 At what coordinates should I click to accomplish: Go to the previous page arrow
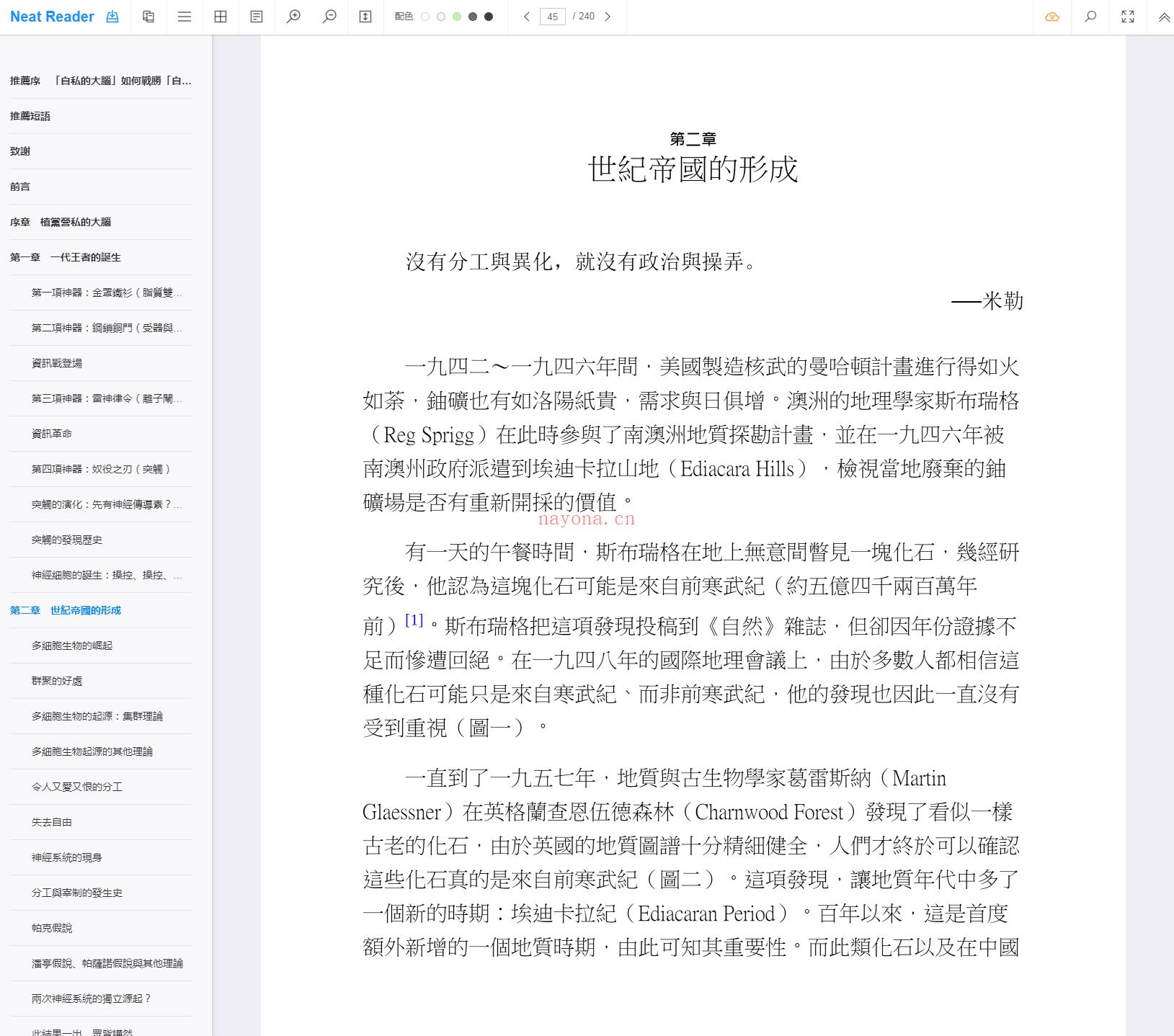tap(527, 17)
